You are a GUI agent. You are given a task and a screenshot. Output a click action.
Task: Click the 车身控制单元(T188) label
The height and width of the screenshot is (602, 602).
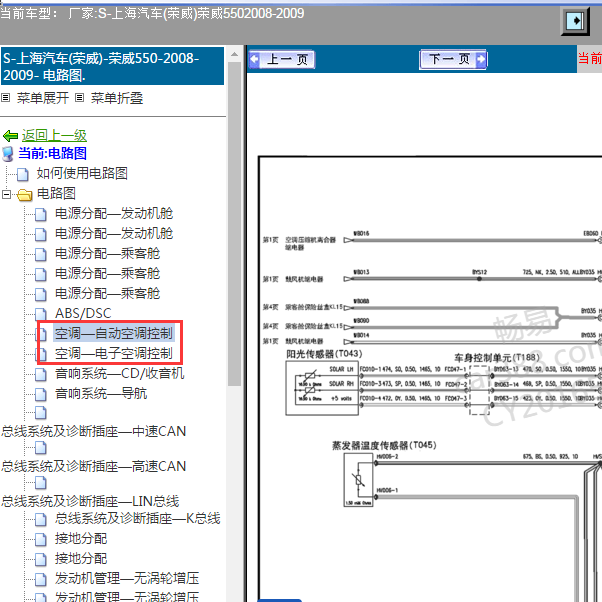(x=497, y=357)
